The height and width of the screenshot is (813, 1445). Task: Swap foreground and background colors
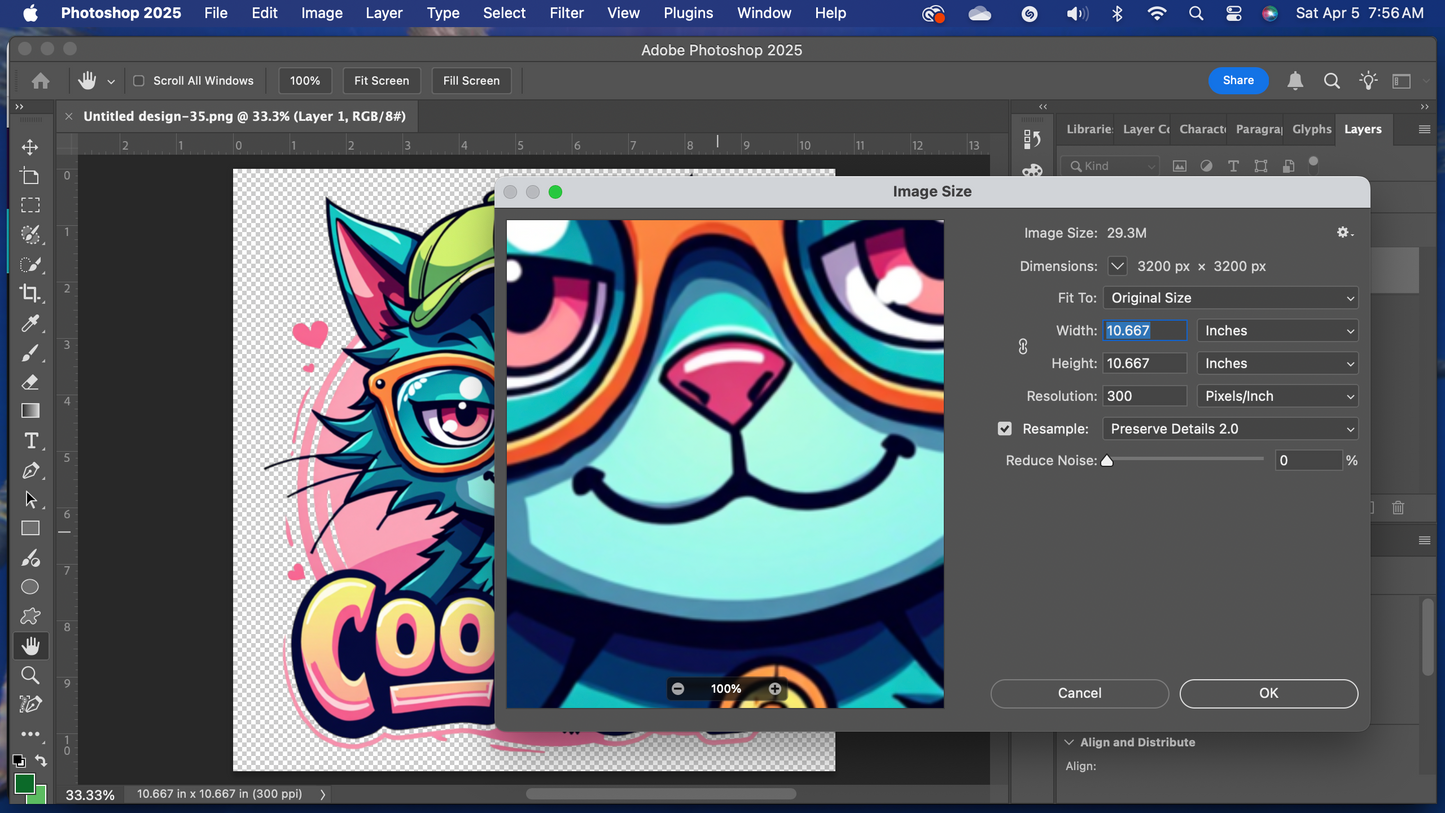(x=41, y=761)
